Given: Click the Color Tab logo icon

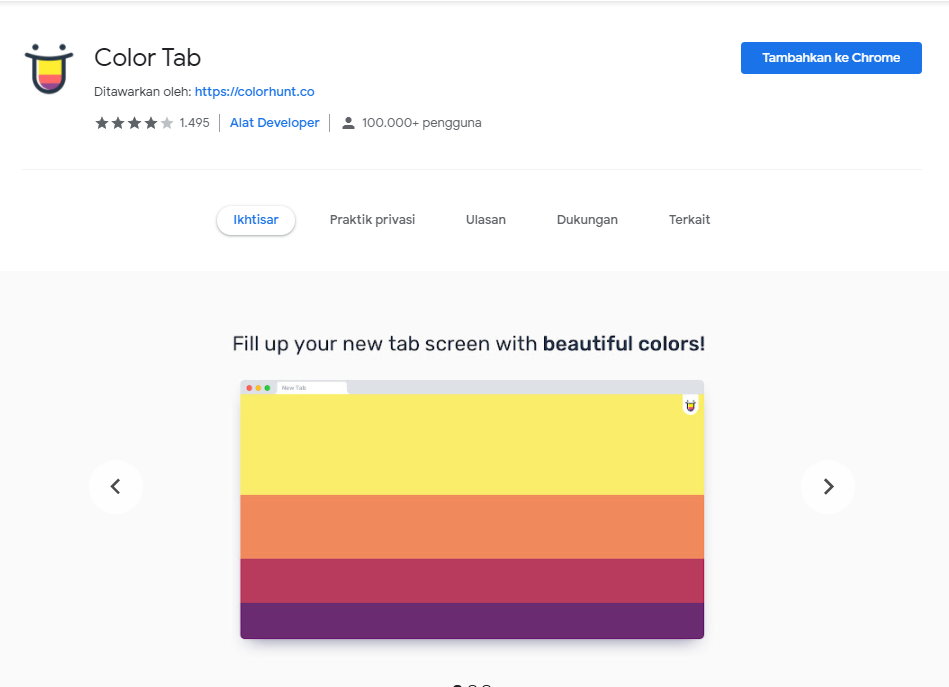Looking at the screenshot, I should click(48, 68).
